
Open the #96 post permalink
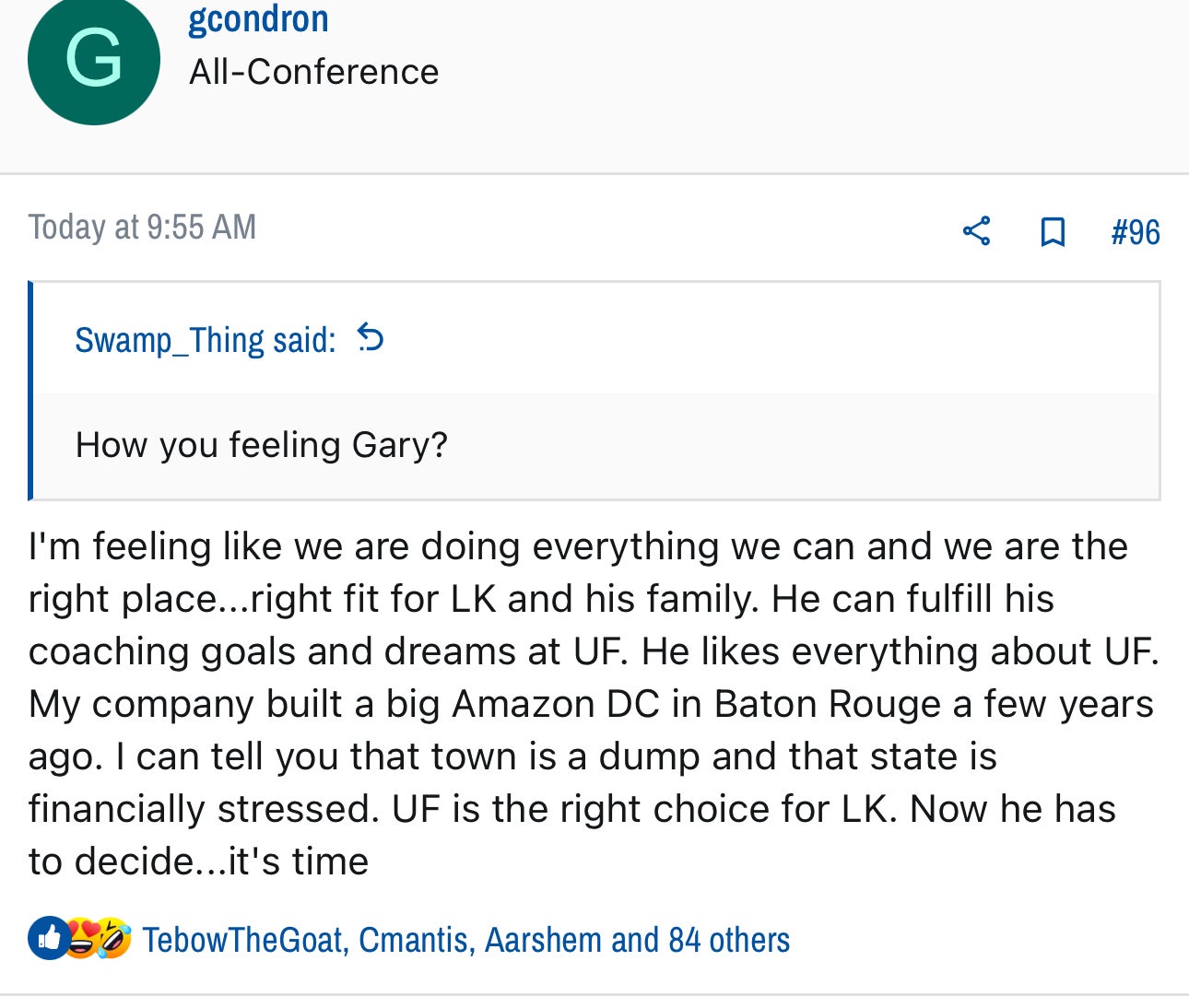[x=1135, y=231]
